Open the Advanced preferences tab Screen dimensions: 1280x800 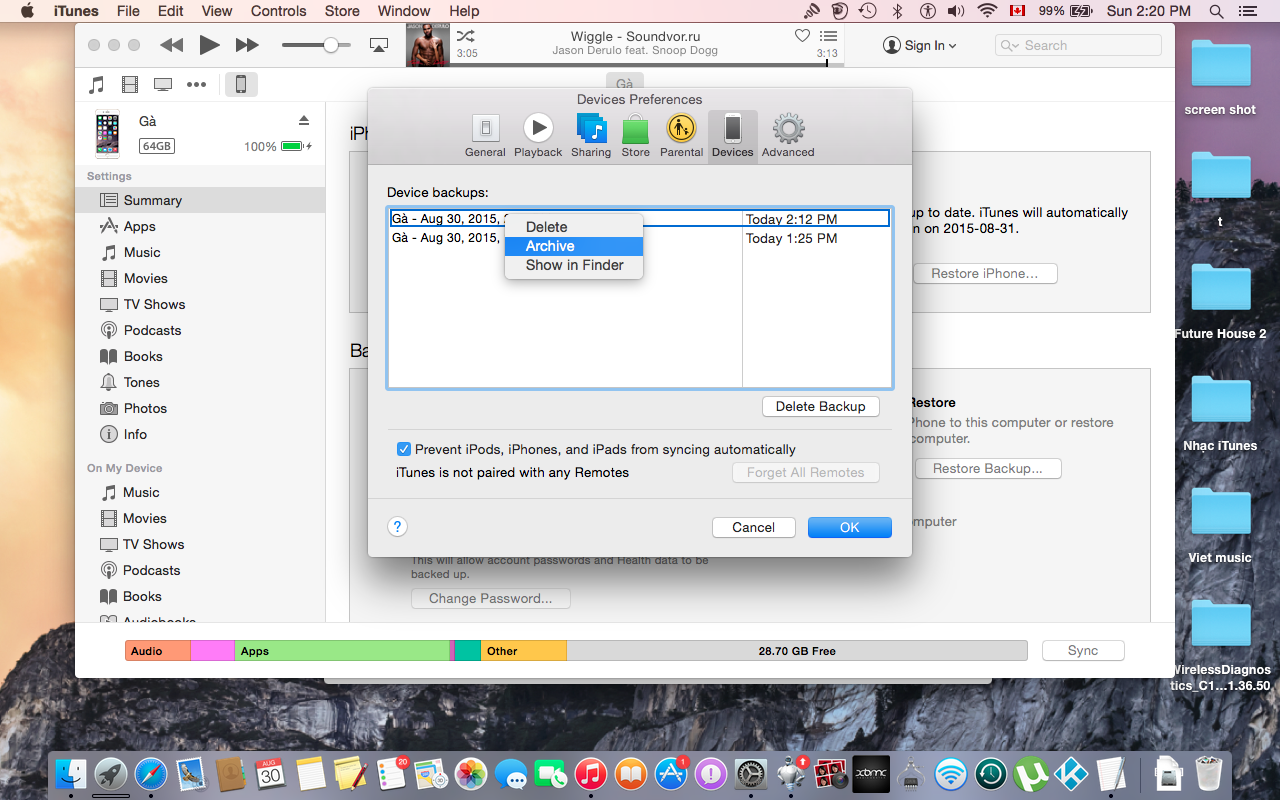pos(788,136)
